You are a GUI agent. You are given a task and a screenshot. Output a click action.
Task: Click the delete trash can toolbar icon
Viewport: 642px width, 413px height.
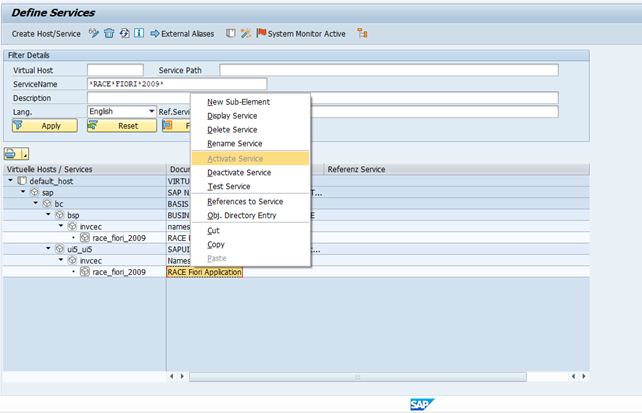click(x=108, y=33)
